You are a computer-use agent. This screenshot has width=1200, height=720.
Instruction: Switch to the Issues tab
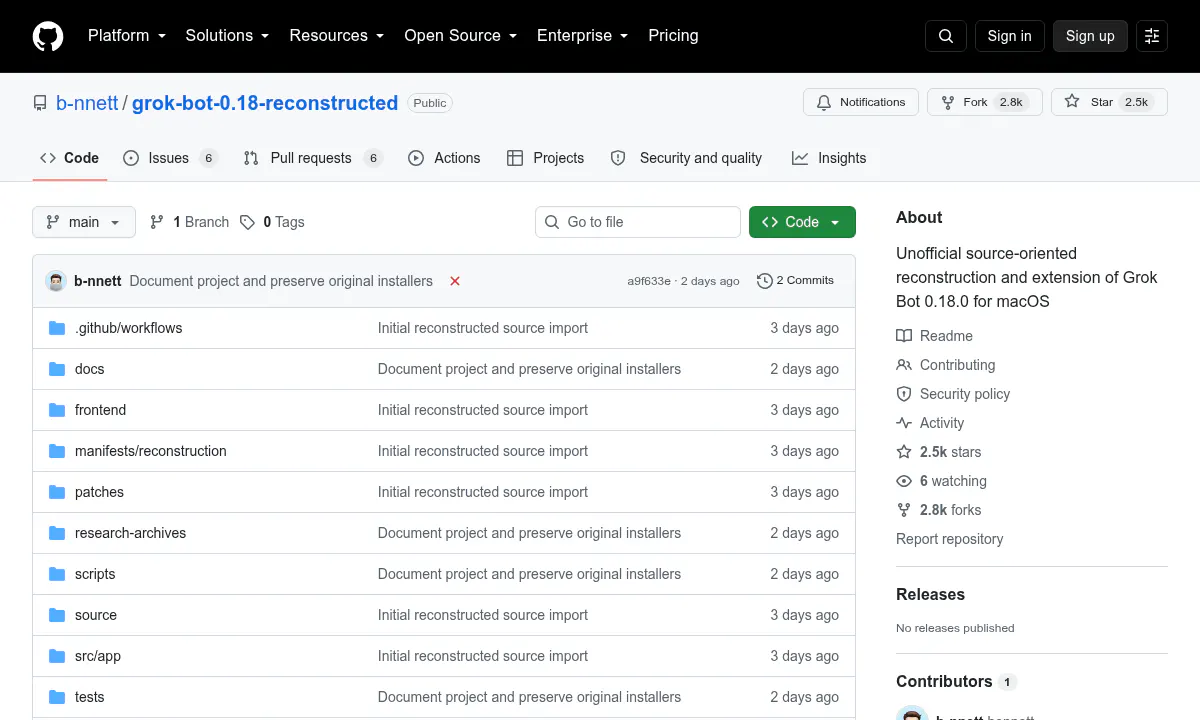[x=170, y=158]
